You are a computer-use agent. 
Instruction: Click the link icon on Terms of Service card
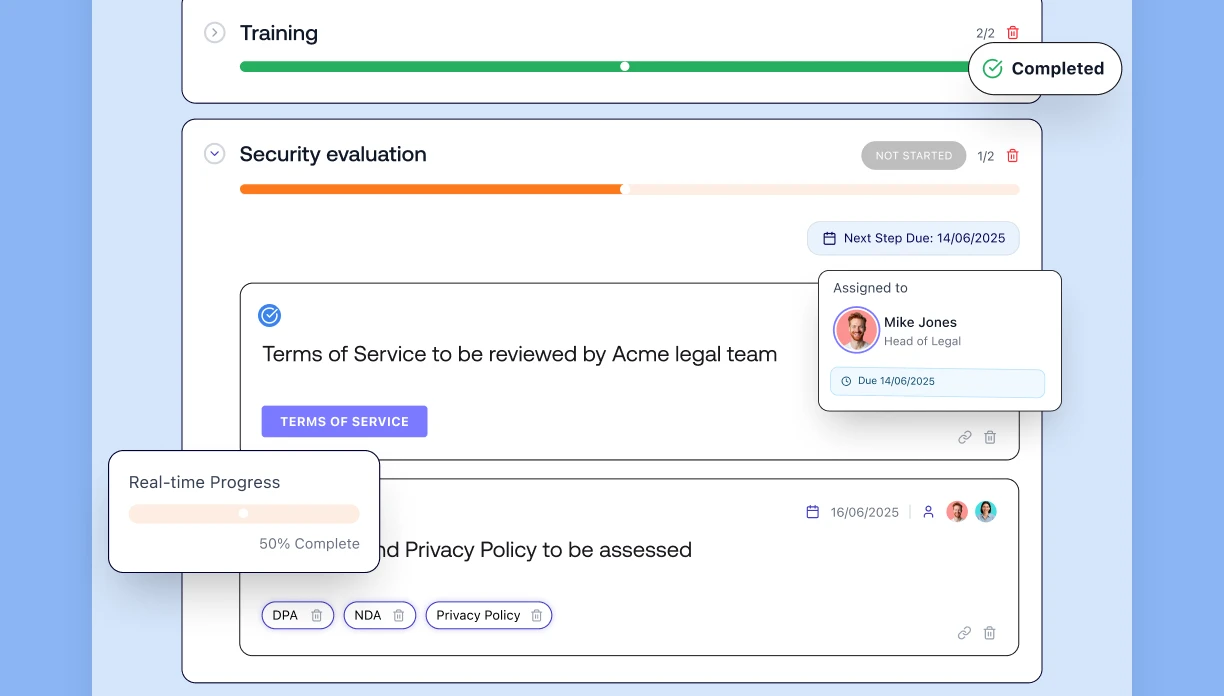click(965, 437)
